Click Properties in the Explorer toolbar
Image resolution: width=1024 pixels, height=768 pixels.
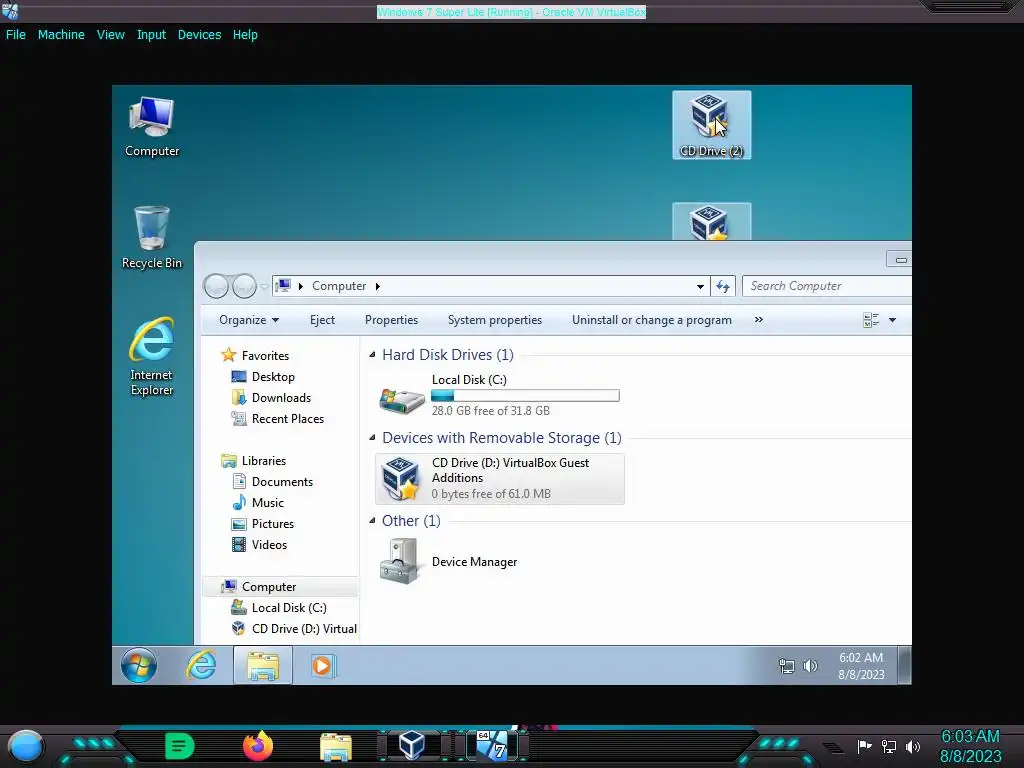pyautogui.click(x=391, y=320)
